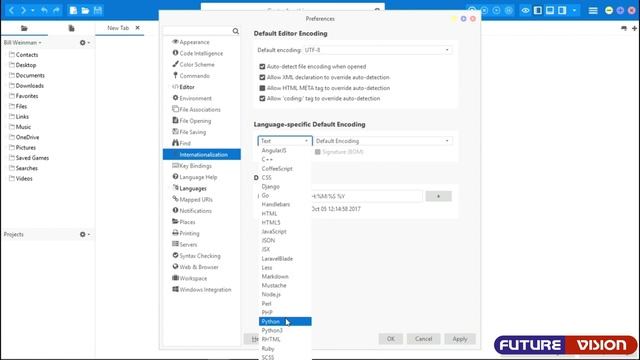Open a file using folder toolbar icon
Viewport: 640px width, 360px height.
(x=85, y=10)
